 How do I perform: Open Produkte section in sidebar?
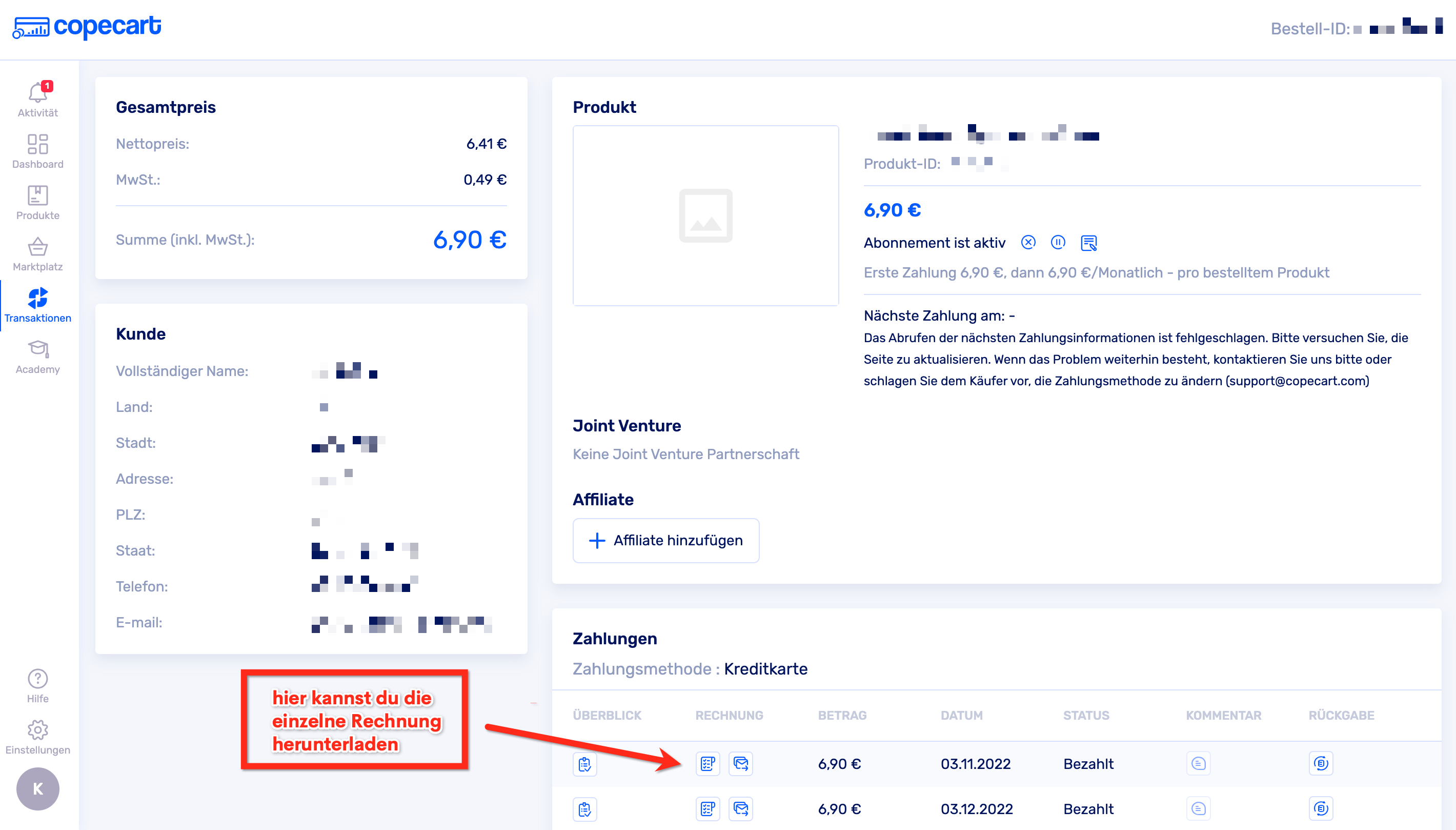coord(37,202)
